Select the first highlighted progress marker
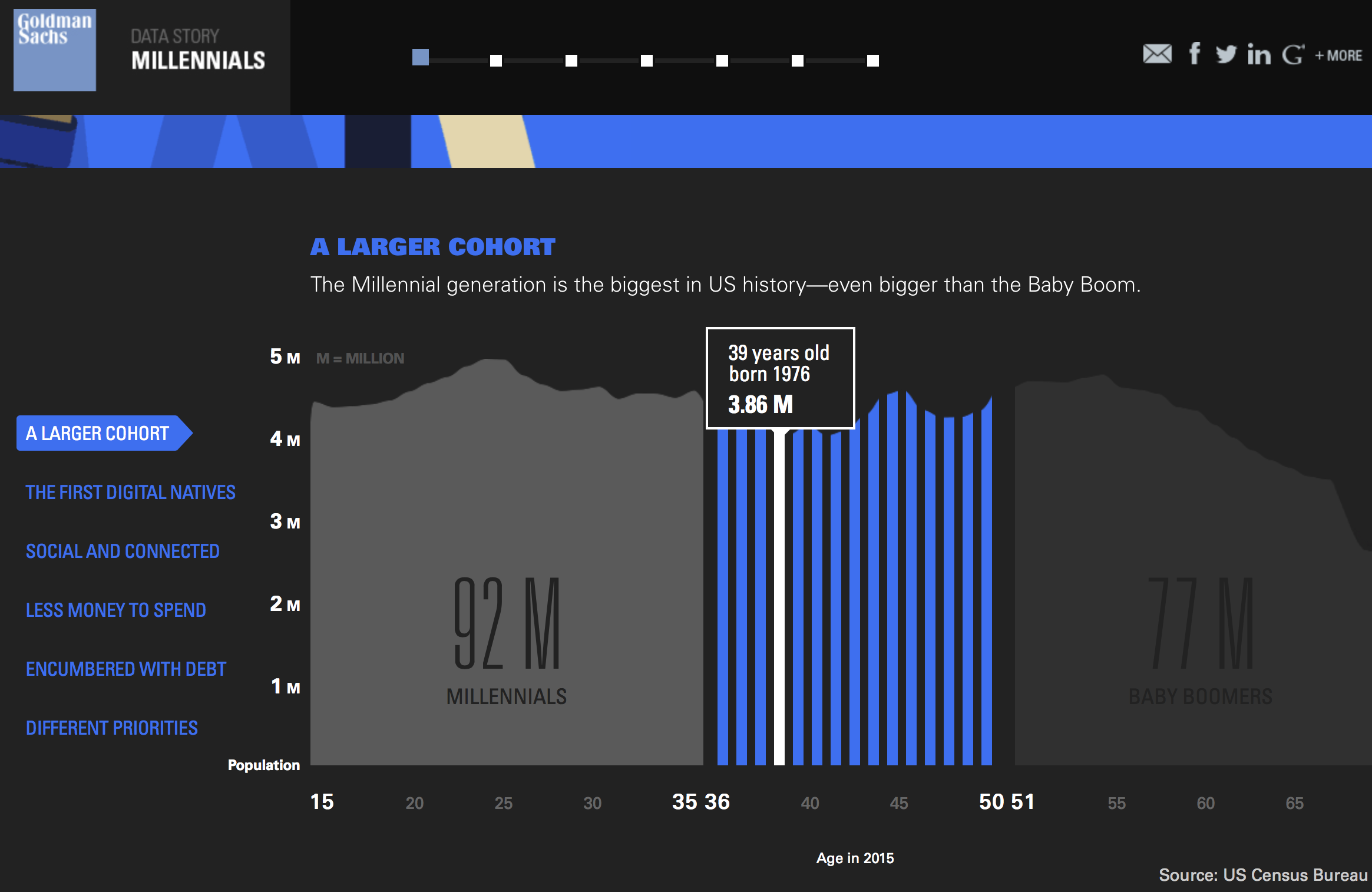Image resolution: width=1372 pixels, height=892 pixels. (x=421, y=57)
